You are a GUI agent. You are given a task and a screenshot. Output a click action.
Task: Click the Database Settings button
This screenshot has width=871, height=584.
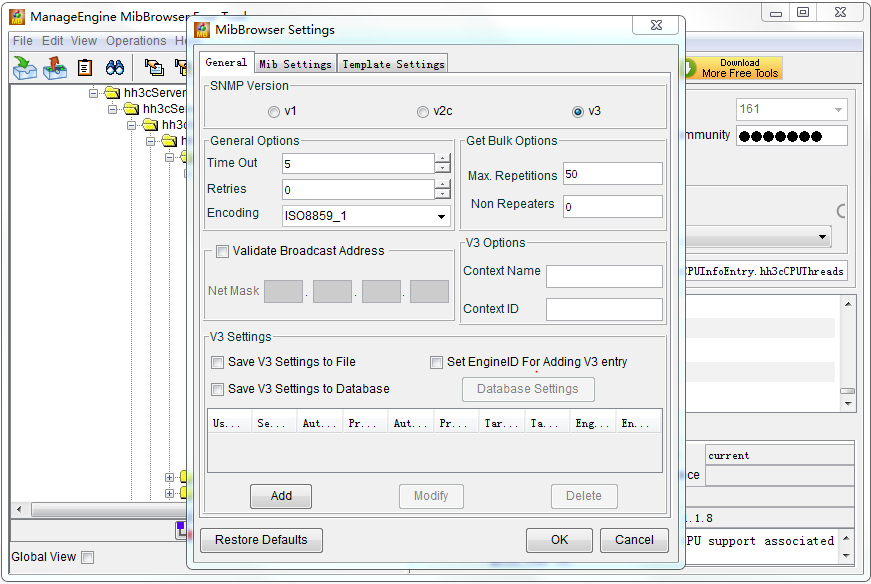coord(528,389)
